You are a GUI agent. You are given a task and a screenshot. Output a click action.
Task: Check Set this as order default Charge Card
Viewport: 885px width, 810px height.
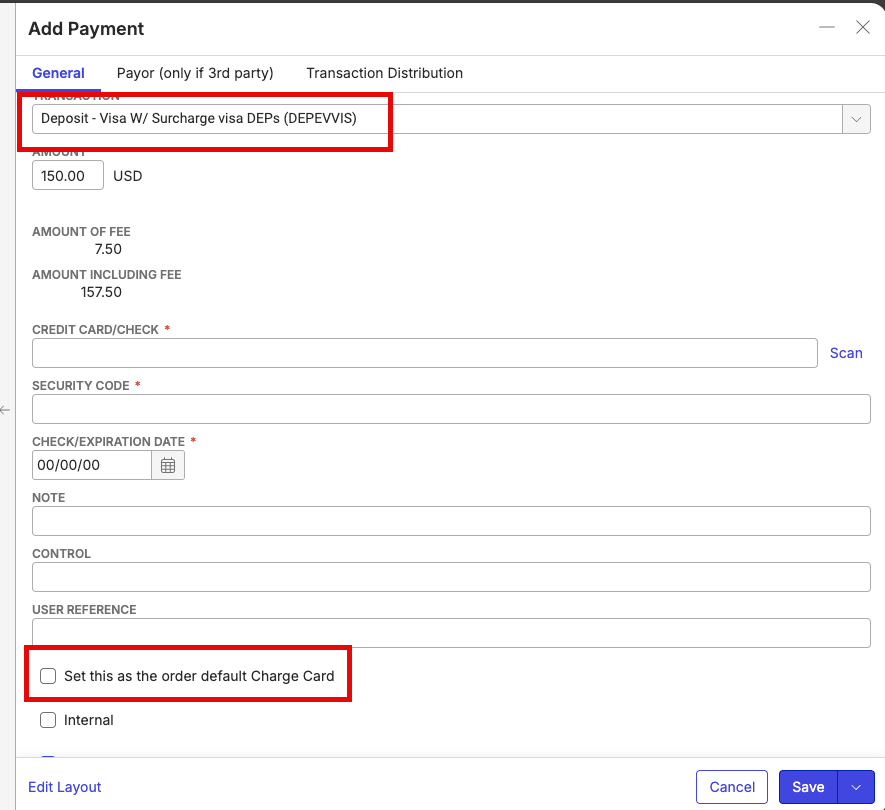(x=48, y=676)
